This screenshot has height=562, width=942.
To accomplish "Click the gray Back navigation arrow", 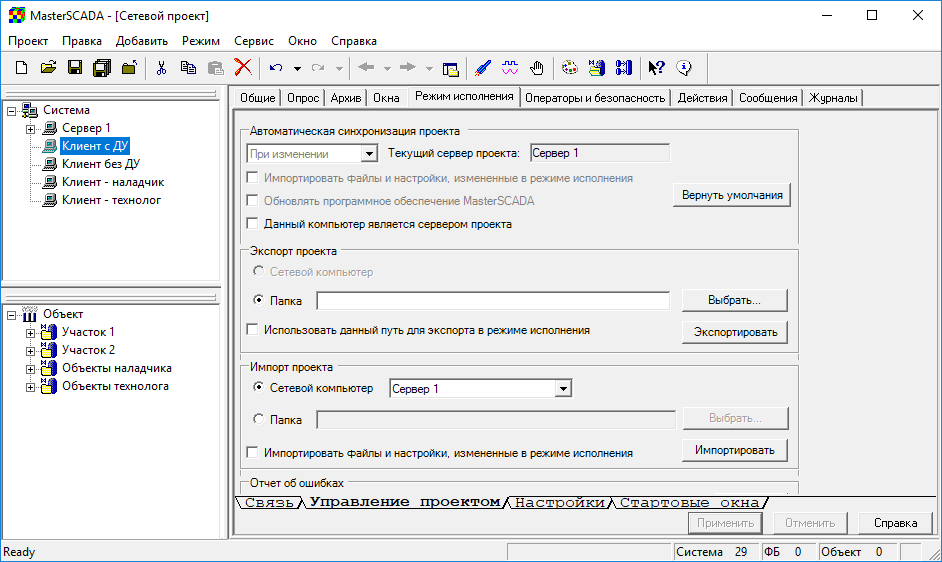I will [366, 67].
